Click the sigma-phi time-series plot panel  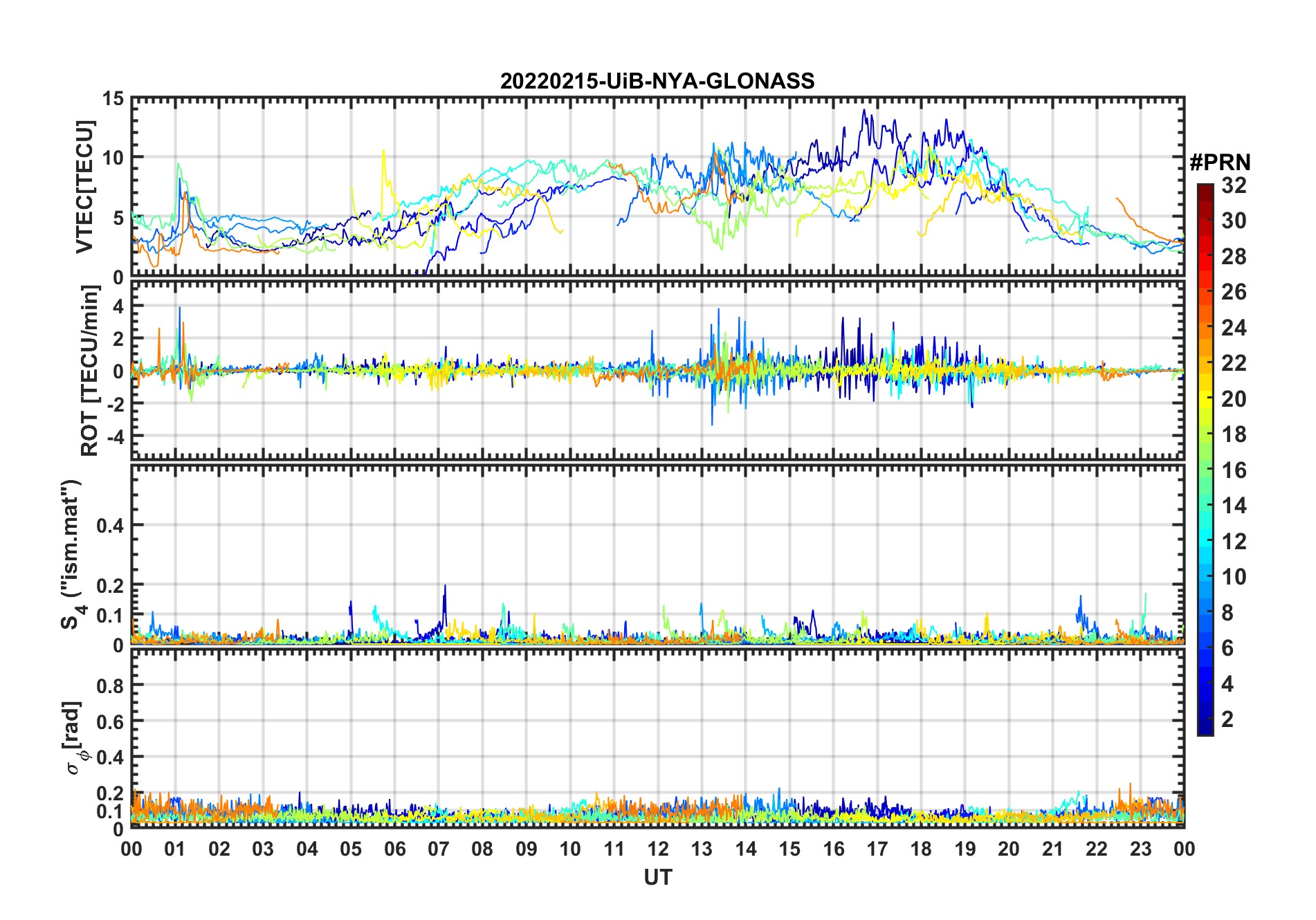point(657,737)
